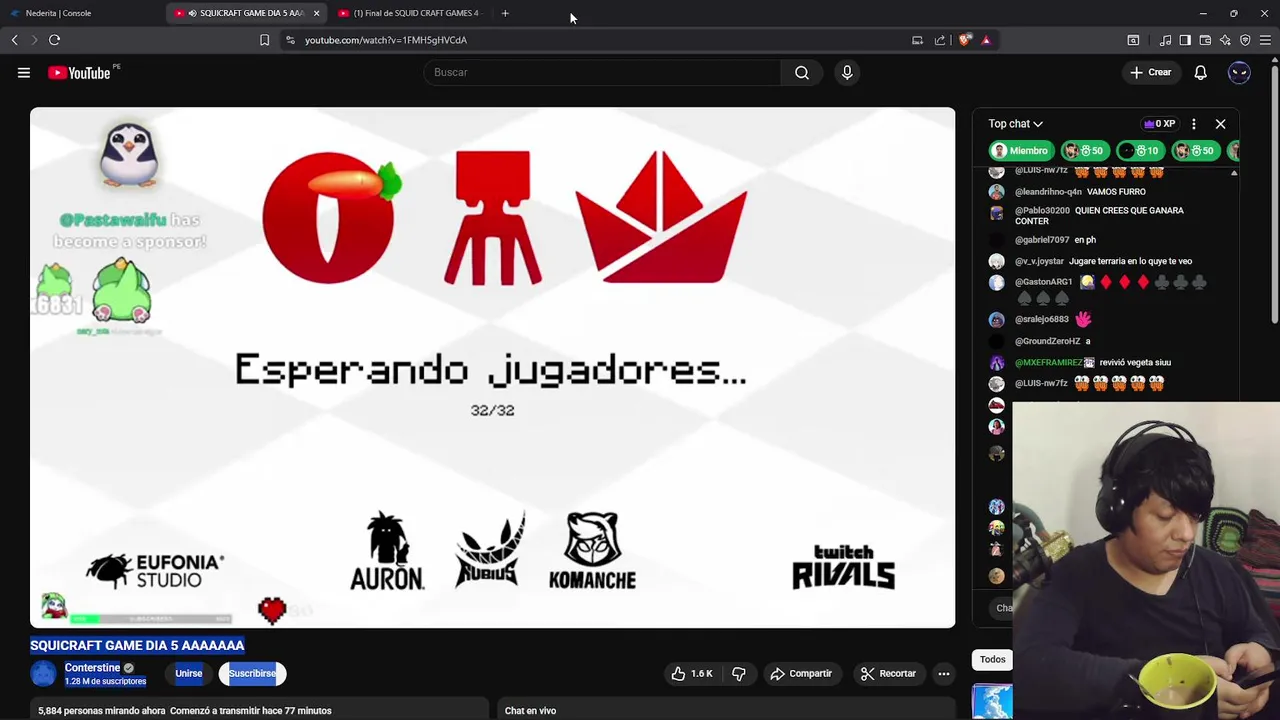1280x720 pixels.
Task: Click the video title SQUICRAFT GAME DIA 5
Action: point(137,645)
